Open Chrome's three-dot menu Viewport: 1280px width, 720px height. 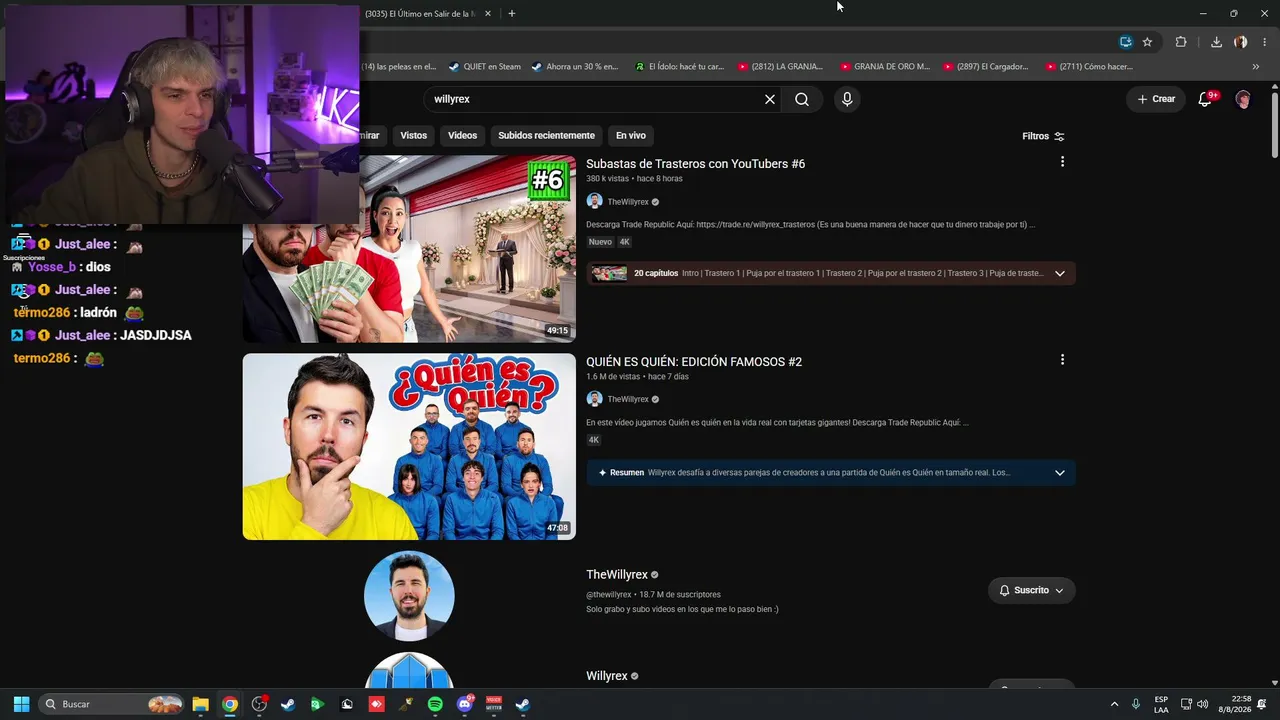(1265, 42)
